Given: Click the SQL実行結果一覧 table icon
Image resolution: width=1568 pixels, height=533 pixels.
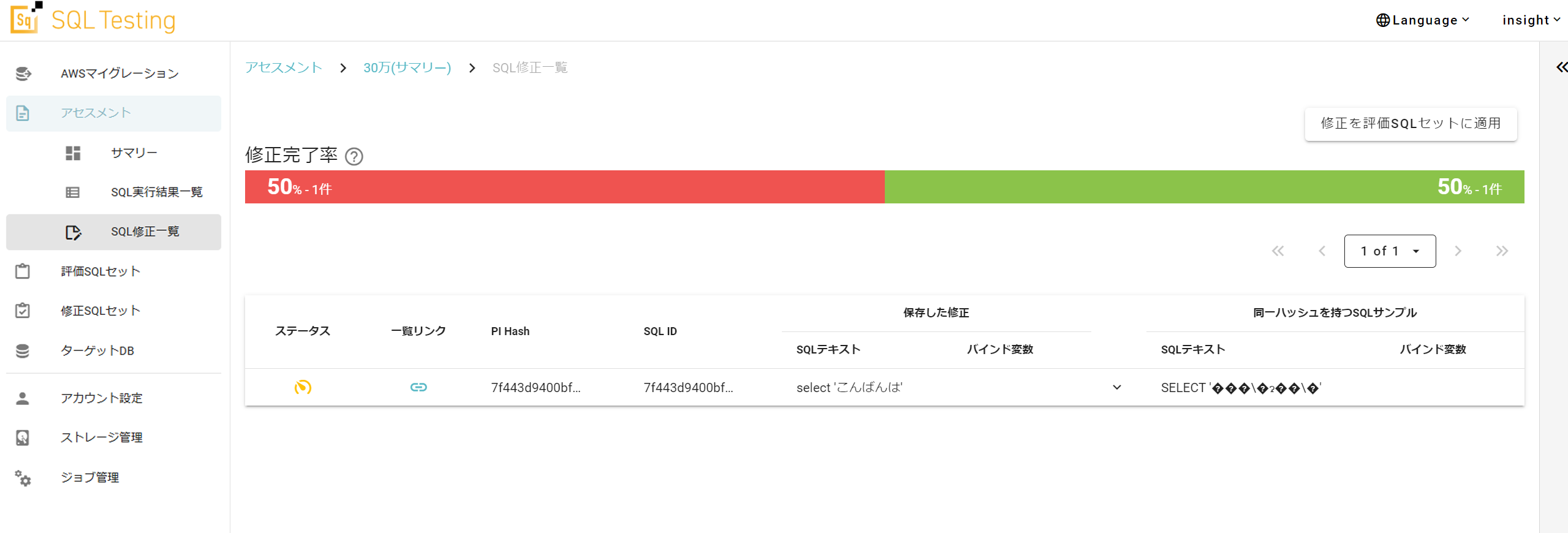Looking at the screenshot, I should [73, 192].
